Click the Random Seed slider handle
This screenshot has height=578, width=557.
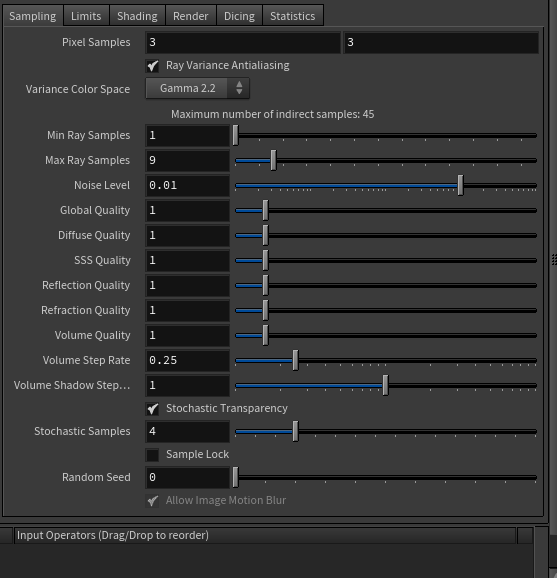tap(236, 477)
